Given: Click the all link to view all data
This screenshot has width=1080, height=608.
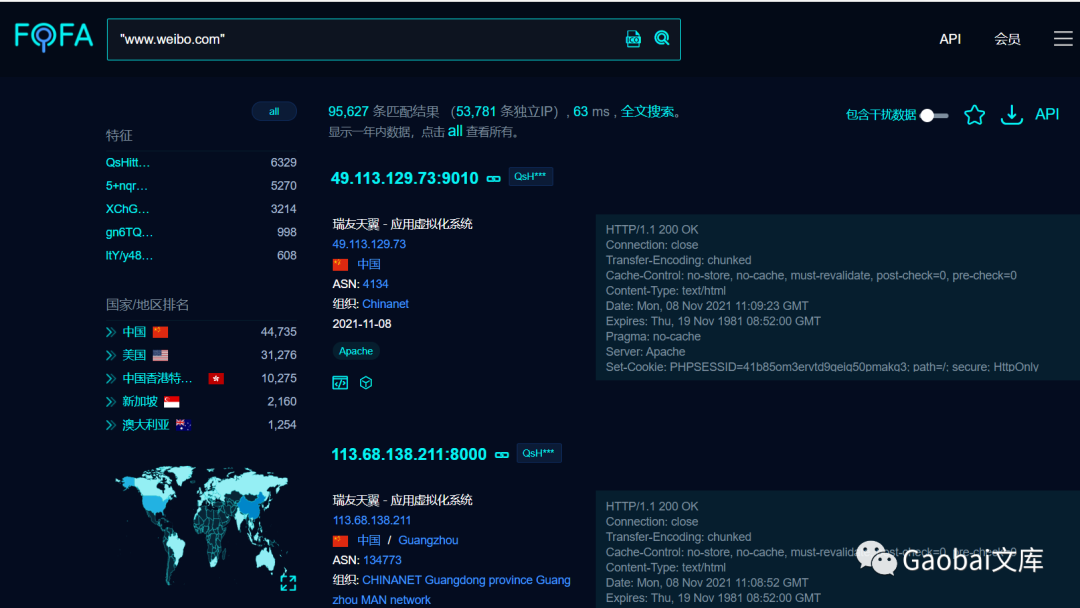Looking at the screenshot, I should [455, 131].
